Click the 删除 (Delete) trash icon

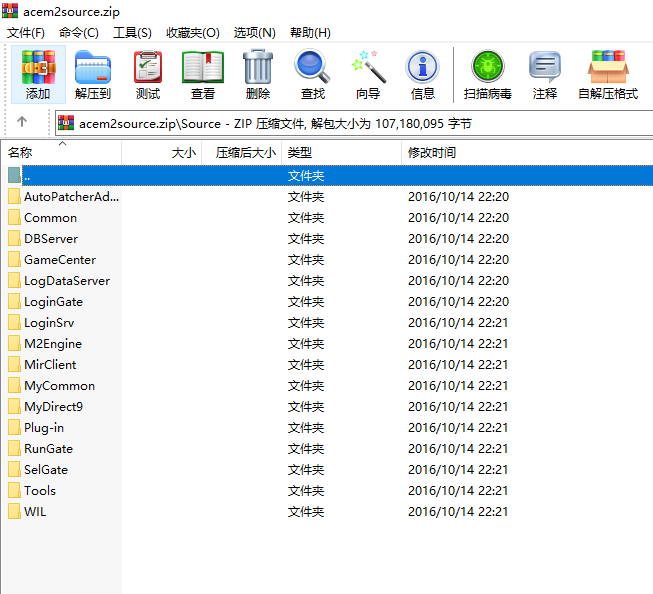coord(257,74)
